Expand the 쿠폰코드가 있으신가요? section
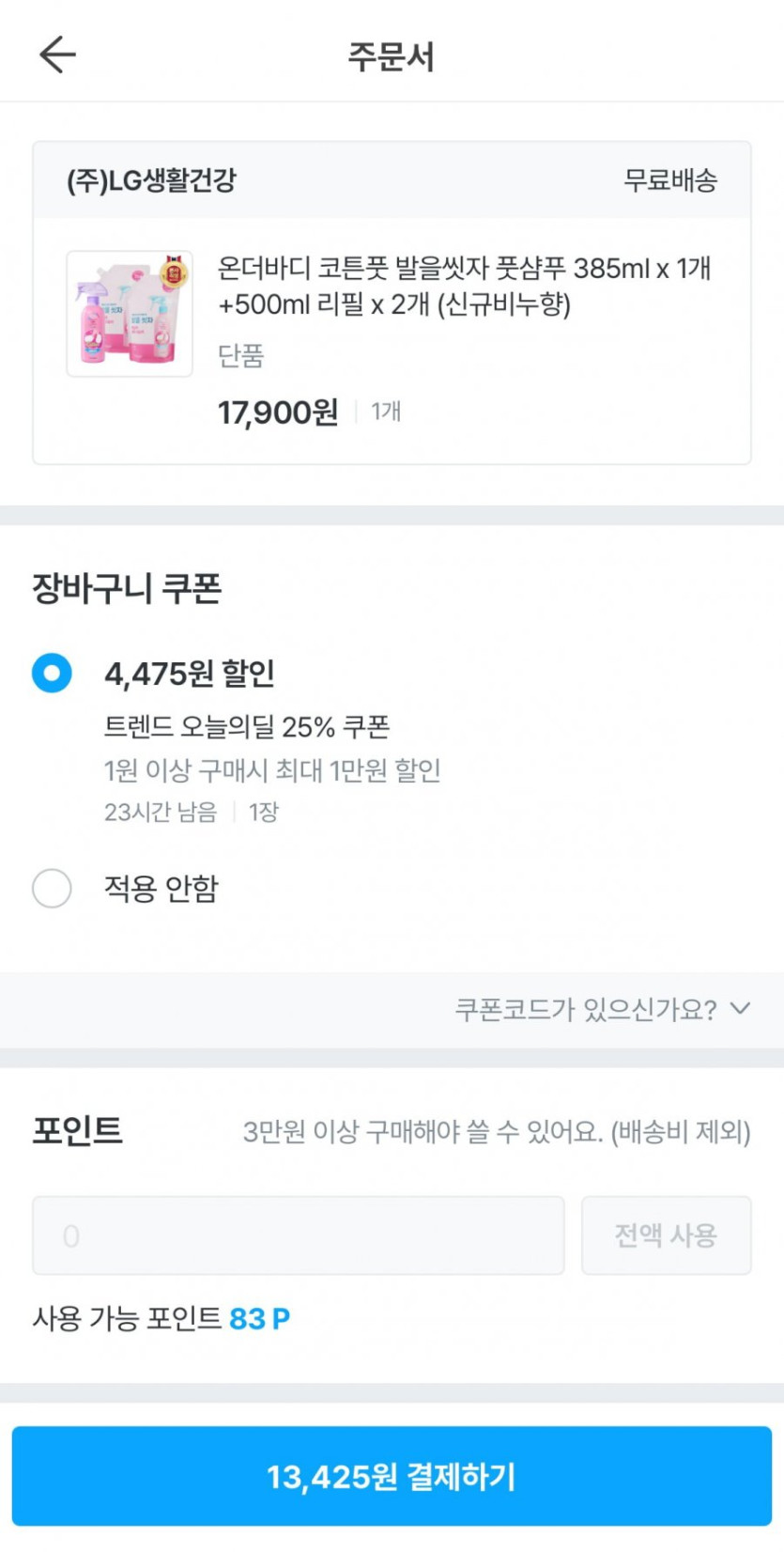This screenshot has width=784, height=1552. (x=586, y=1009)
